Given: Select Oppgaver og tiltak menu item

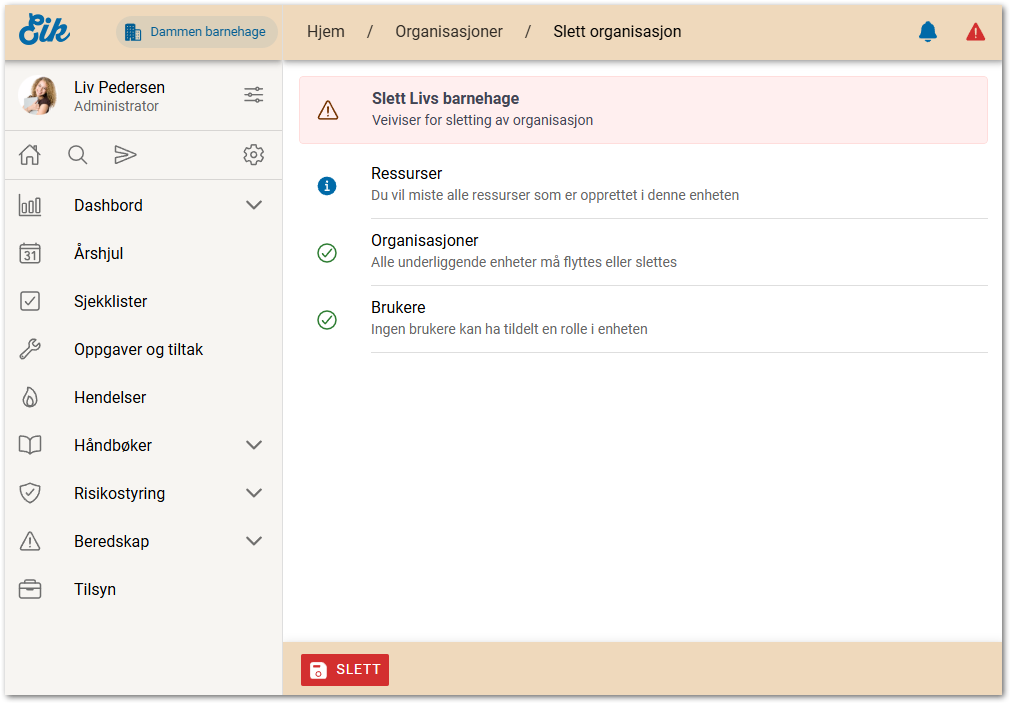Looking at the screenshot, I should (x=138, y=349).
